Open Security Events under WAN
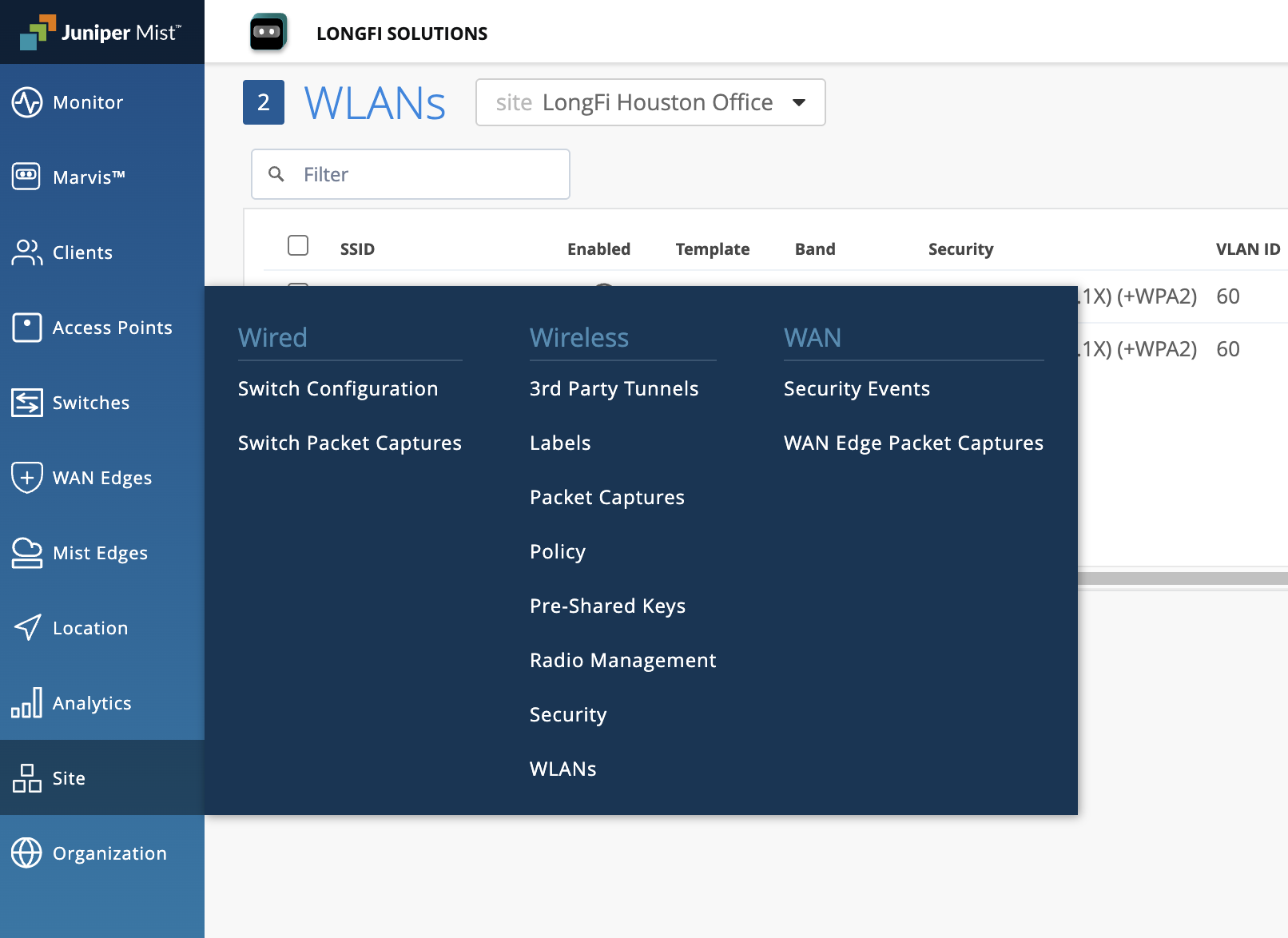 [857, 388]
